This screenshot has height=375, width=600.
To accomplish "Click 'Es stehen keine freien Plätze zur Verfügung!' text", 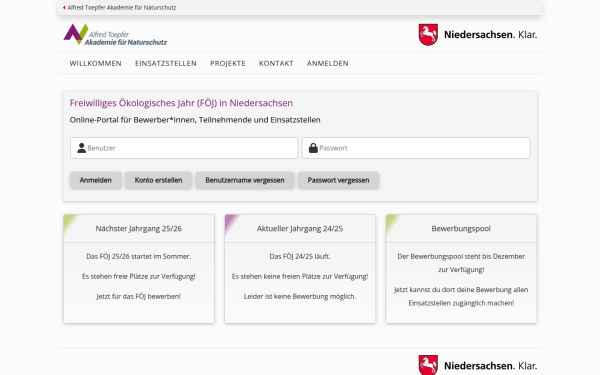I will pos(300,277).
